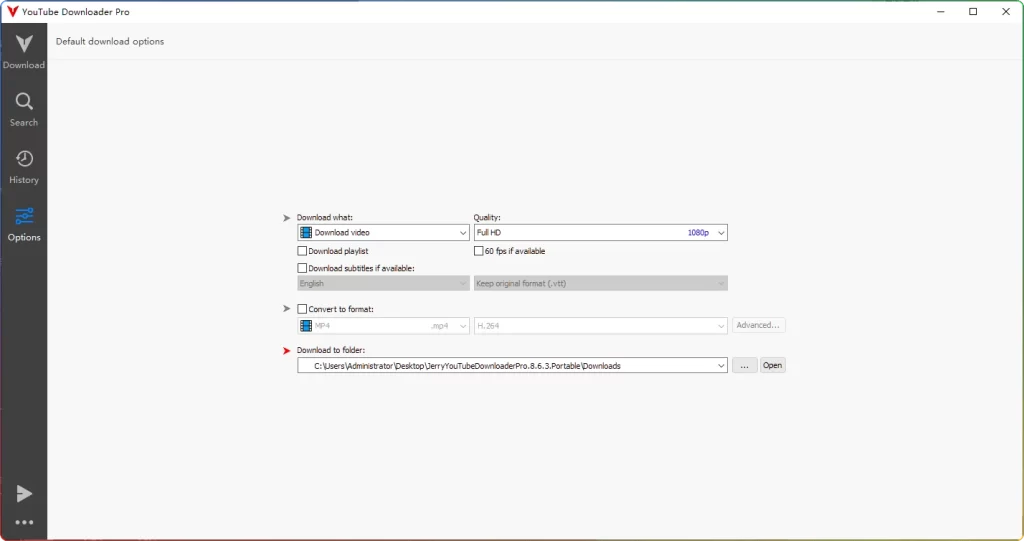Click the Default download options heading
This screenshot has width=1024, height=541.
click(x=110, y=41)
